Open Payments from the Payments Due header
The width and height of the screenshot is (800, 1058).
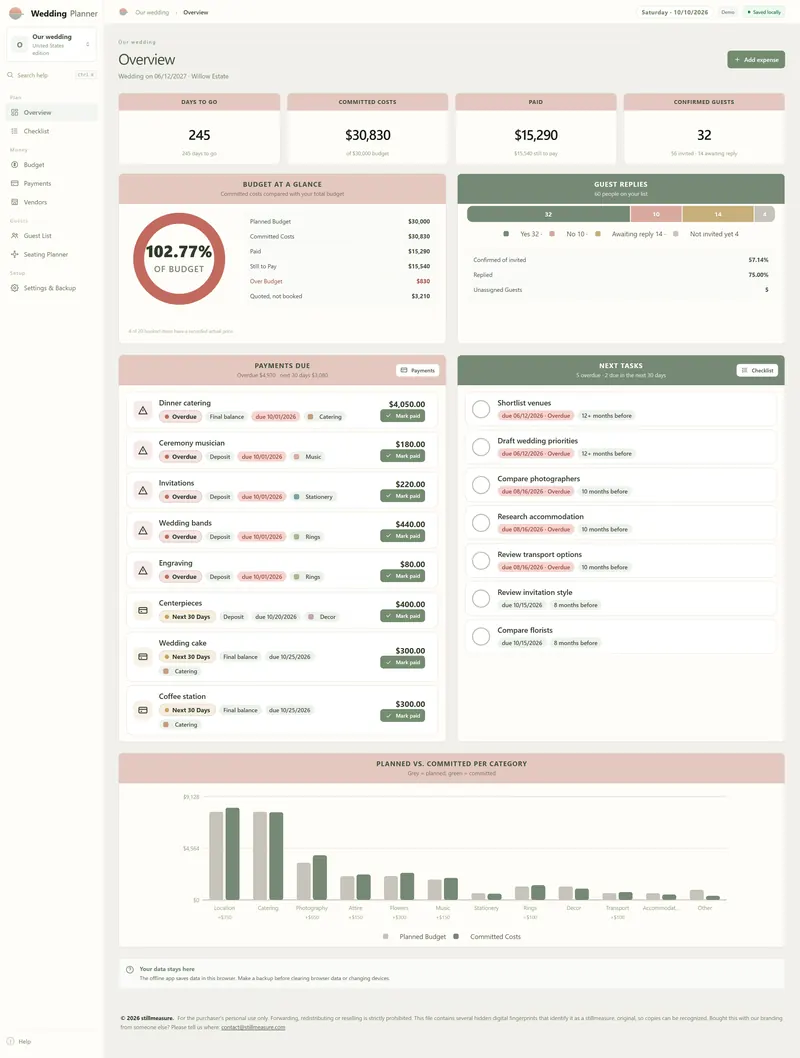tap(418, 370)
